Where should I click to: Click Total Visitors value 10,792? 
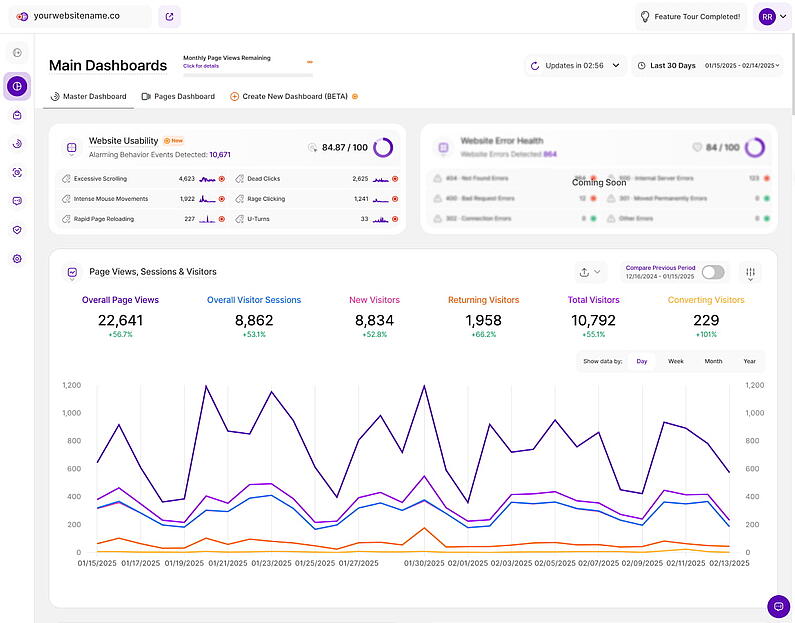pos(593,320)
